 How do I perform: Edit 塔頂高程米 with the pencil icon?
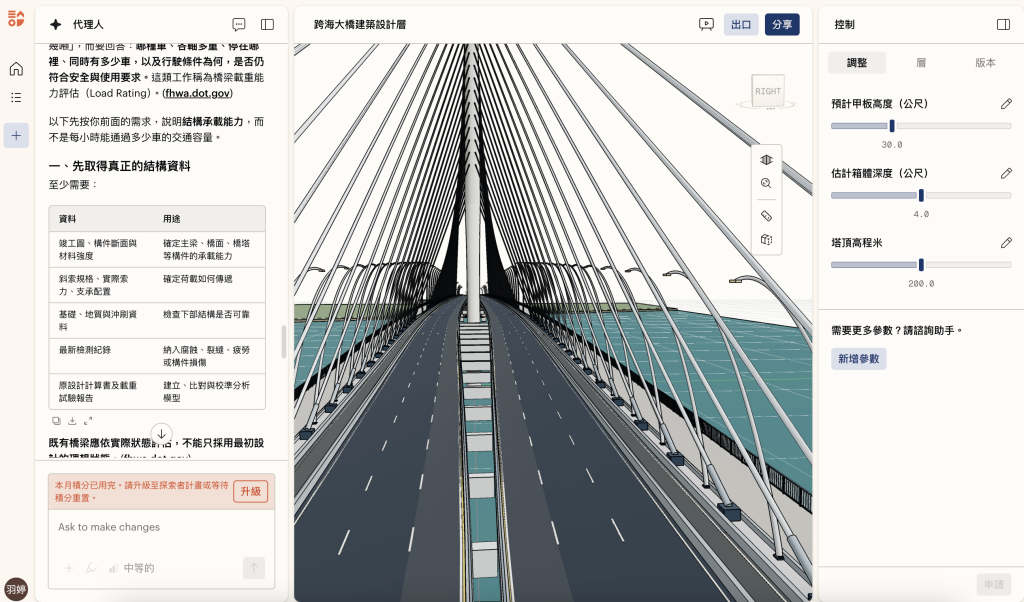[1006, 242]
